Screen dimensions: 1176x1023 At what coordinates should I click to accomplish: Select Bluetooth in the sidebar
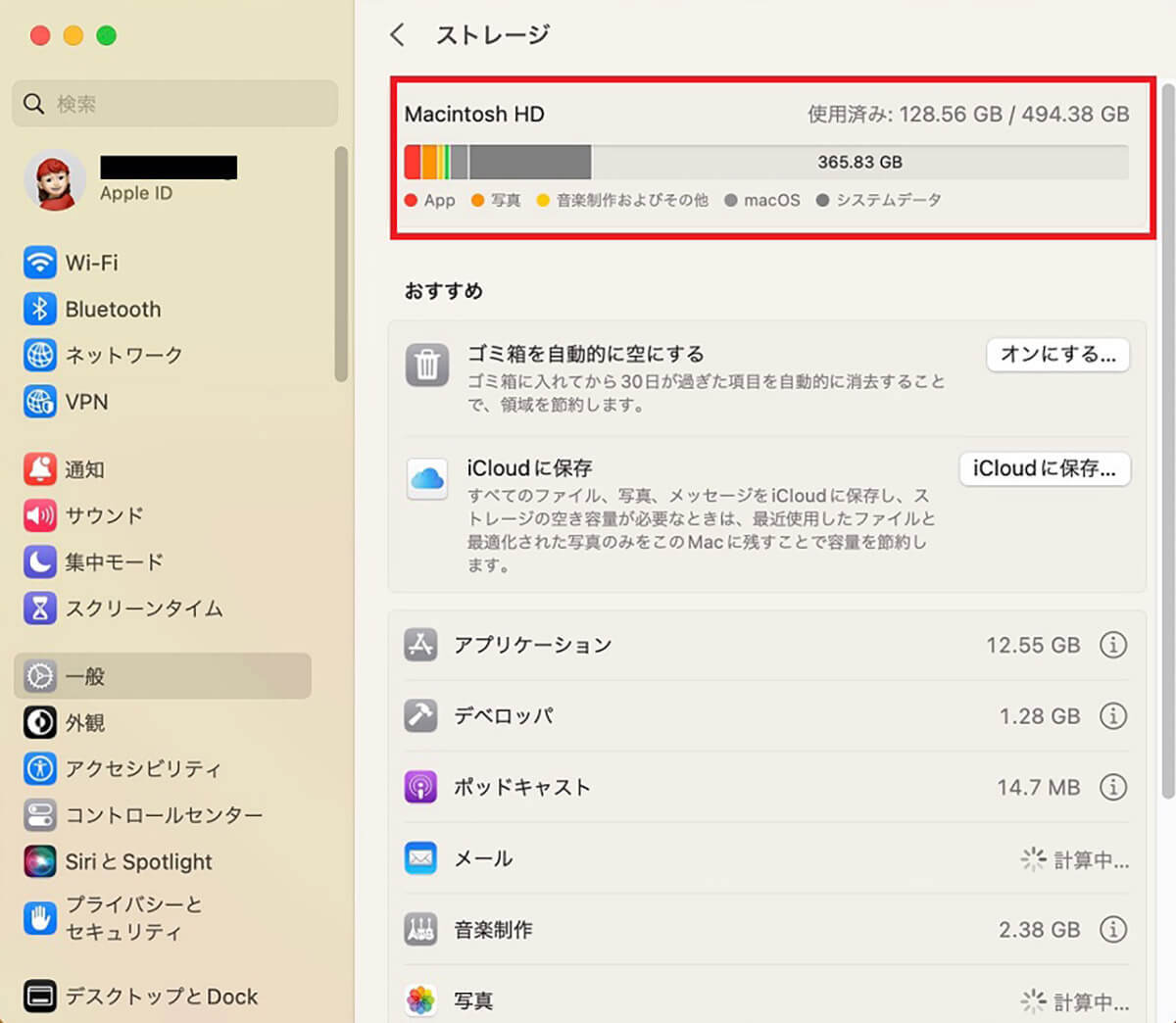pos(165,309)
